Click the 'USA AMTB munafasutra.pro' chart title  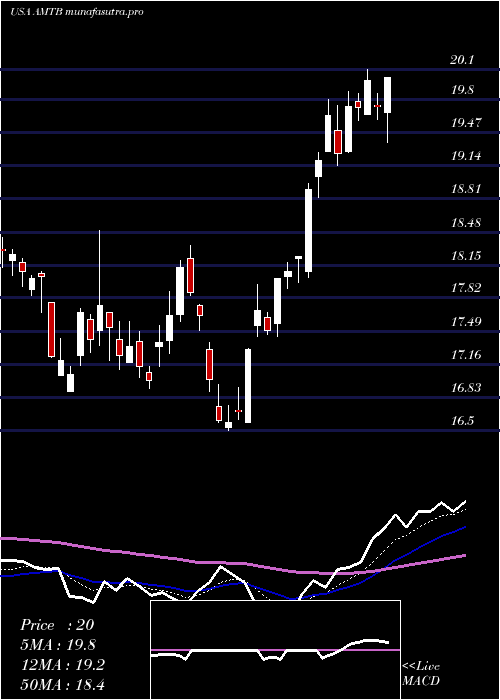pos(77,12)
